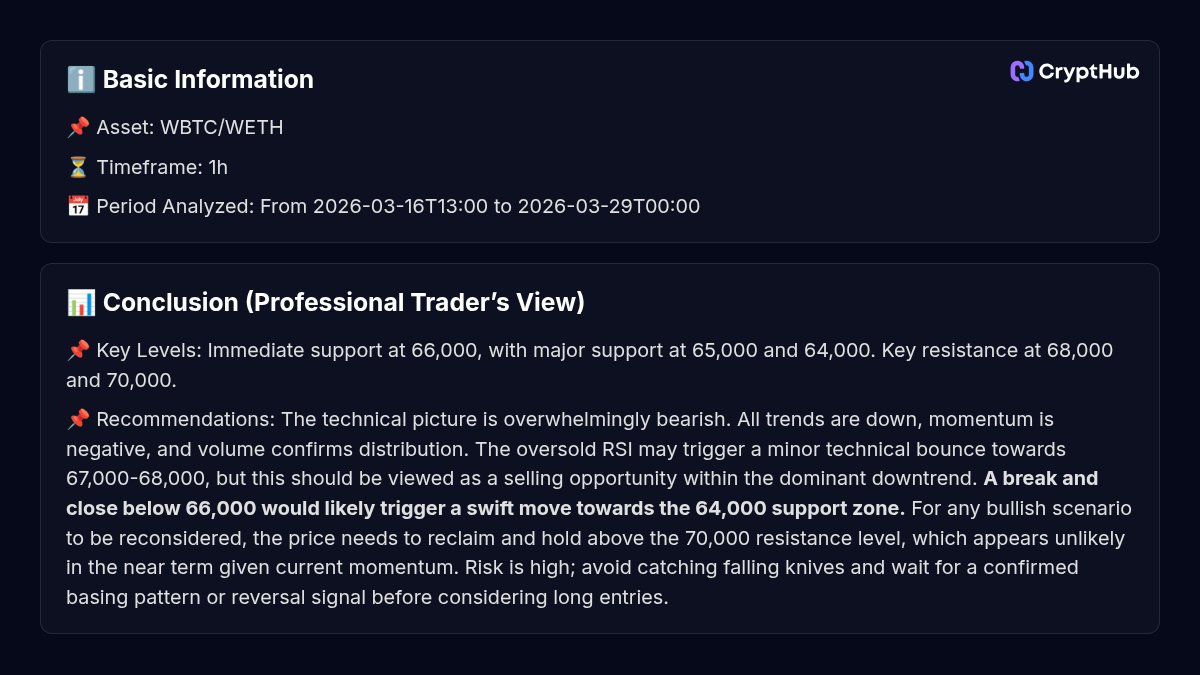Click the pin icon before Recommendations
The image size is (1200, 675).
78,419
